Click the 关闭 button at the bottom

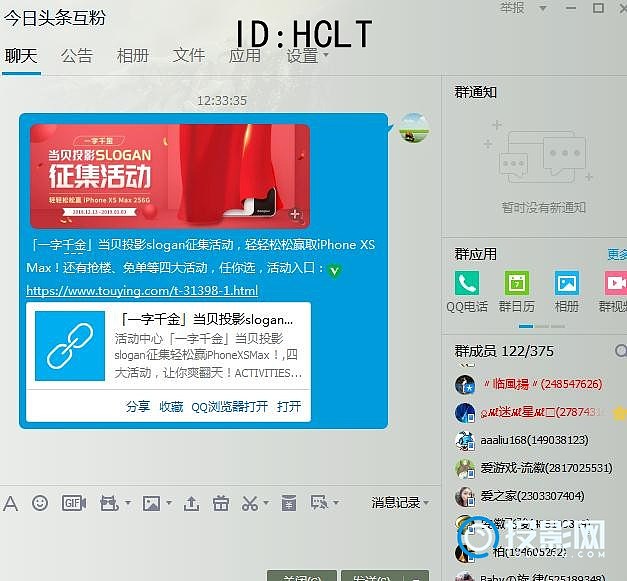point(302,576)
